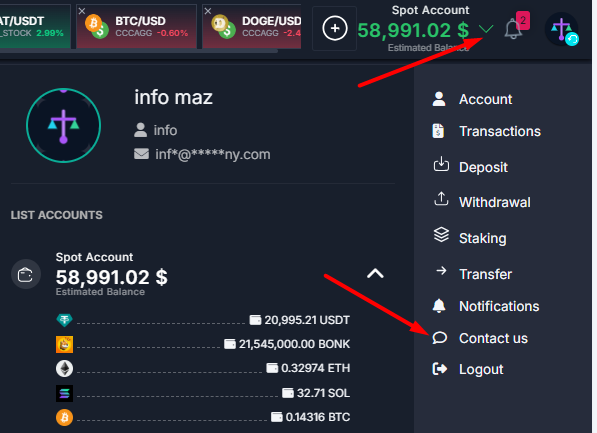Close the BTC/USD ticker tab

pyautogui.click(x=81, y=11)
